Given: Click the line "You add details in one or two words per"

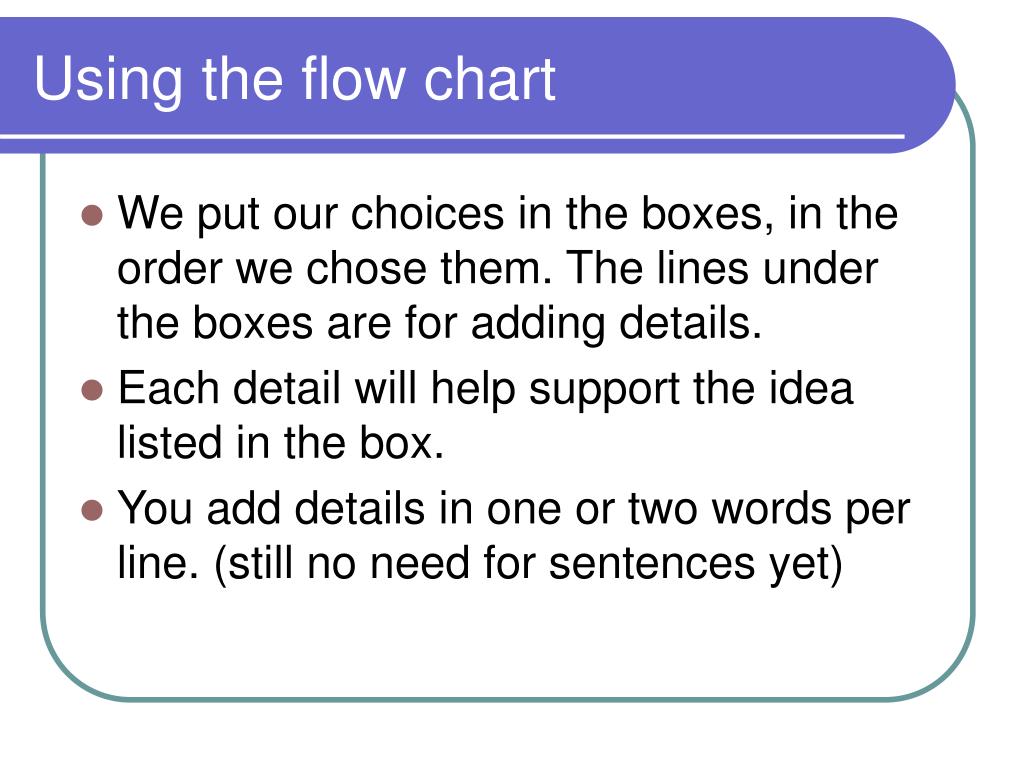Looking at the screenshot, I should pyautogui.click(x=513, y=508).
